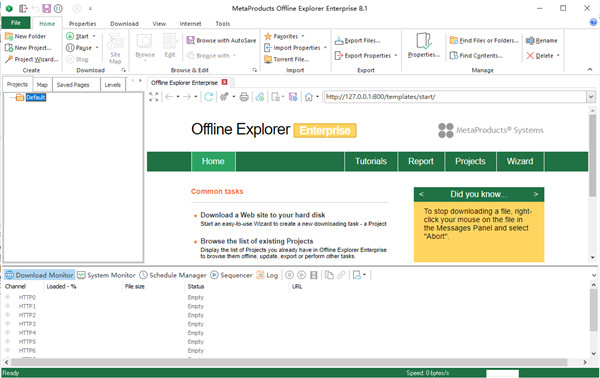Show the Schedule Manager tab
The height and width of the screenshot is (378, 600).
tap(173, 275)
